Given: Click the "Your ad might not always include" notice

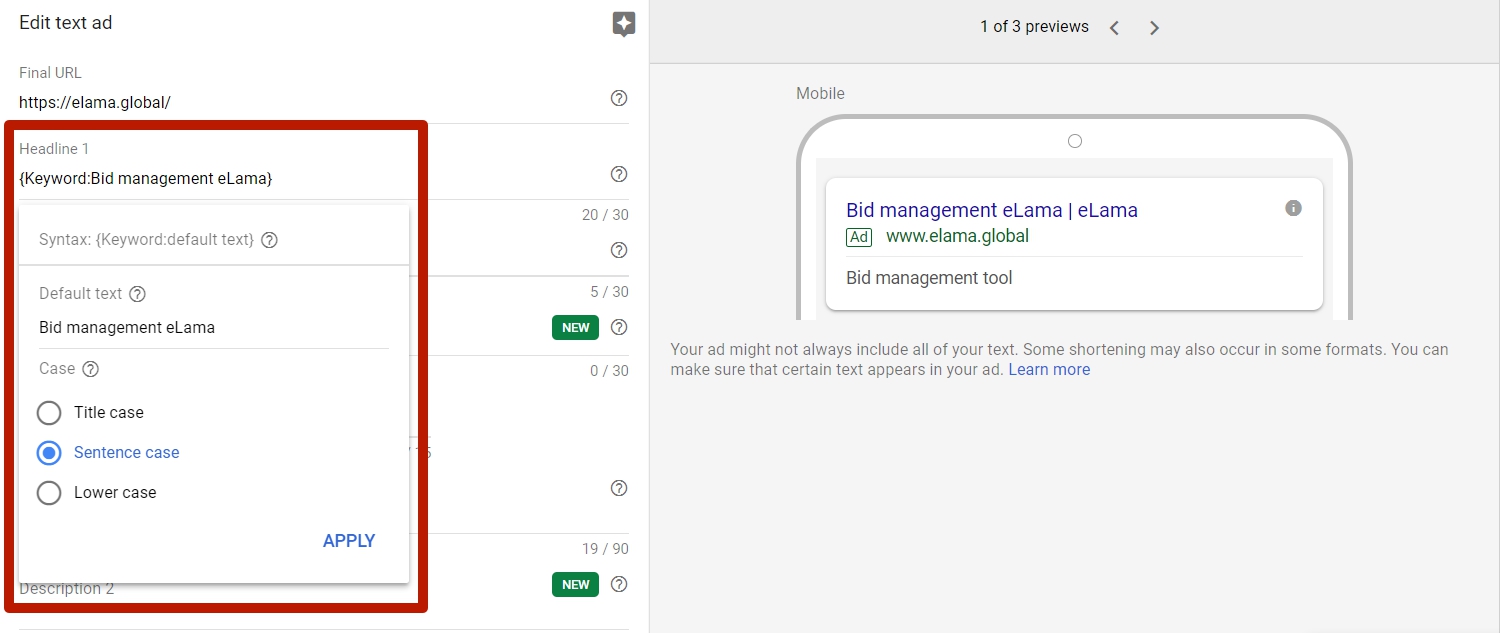Looking at the screenshot, I should pos(1059,360).
